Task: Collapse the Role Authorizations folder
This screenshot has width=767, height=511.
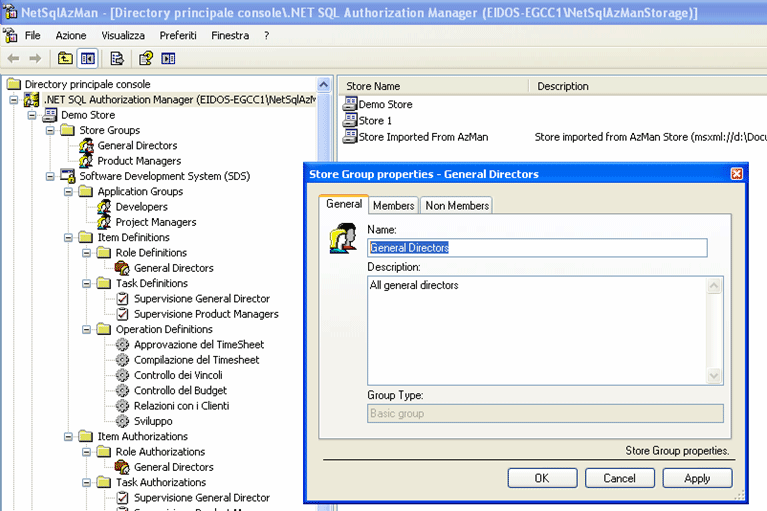Action: 87,452
